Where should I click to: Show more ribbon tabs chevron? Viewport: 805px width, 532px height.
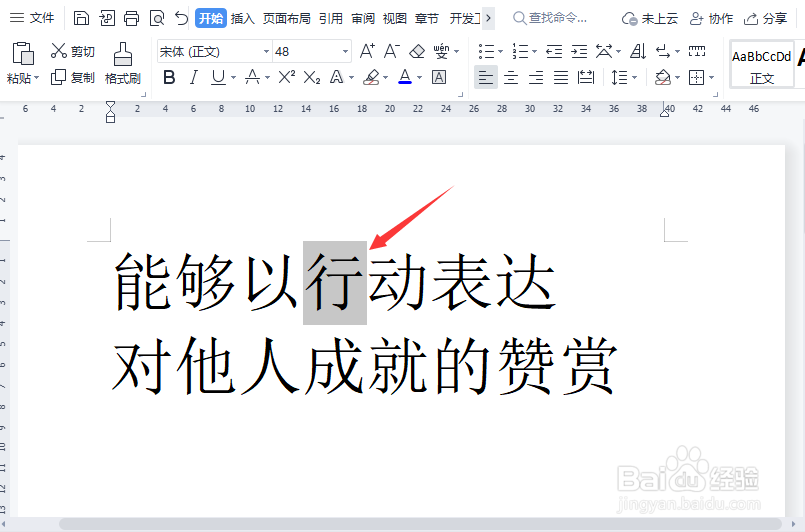(488, 18)
